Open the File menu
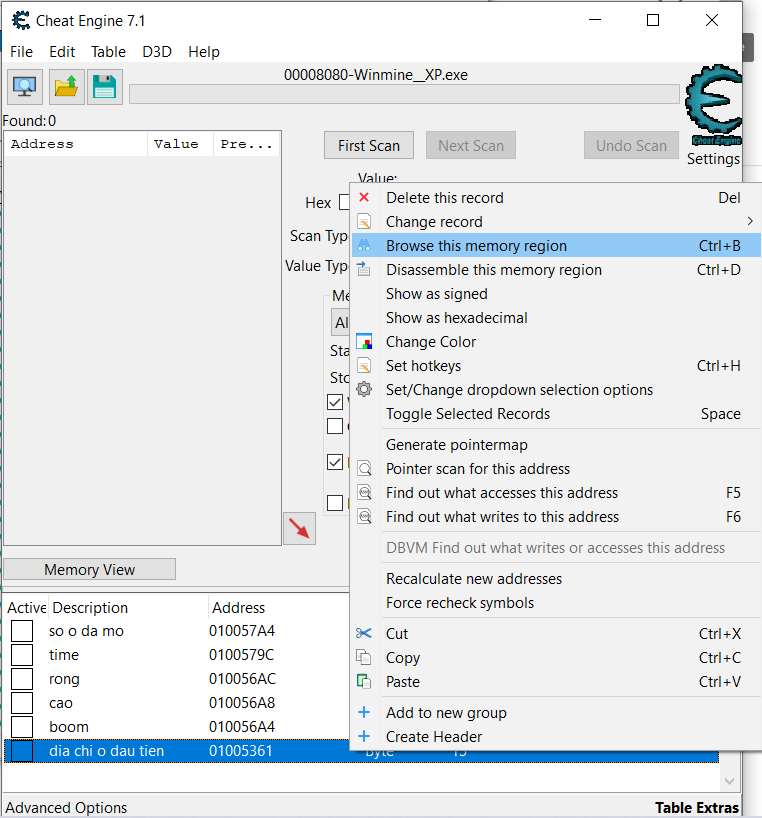 click(21, 52)
